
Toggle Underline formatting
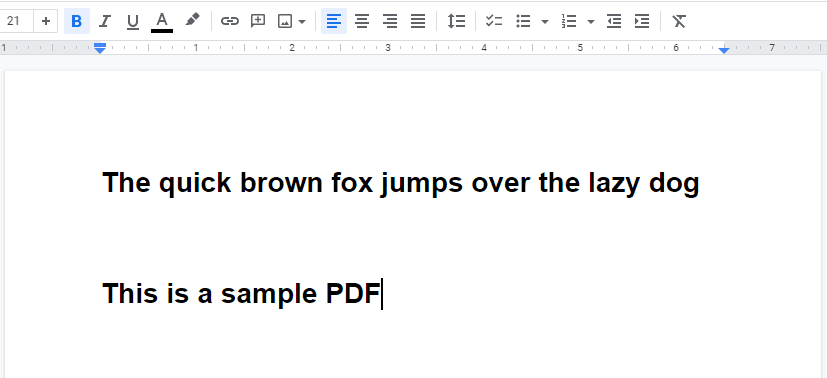[133, 21]
